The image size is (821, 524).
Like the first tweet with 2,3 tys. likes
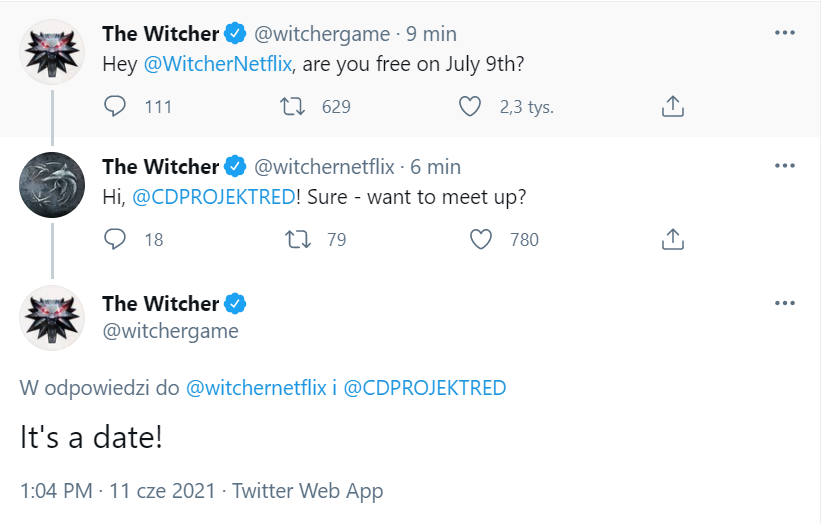click(x=470, y=106)
